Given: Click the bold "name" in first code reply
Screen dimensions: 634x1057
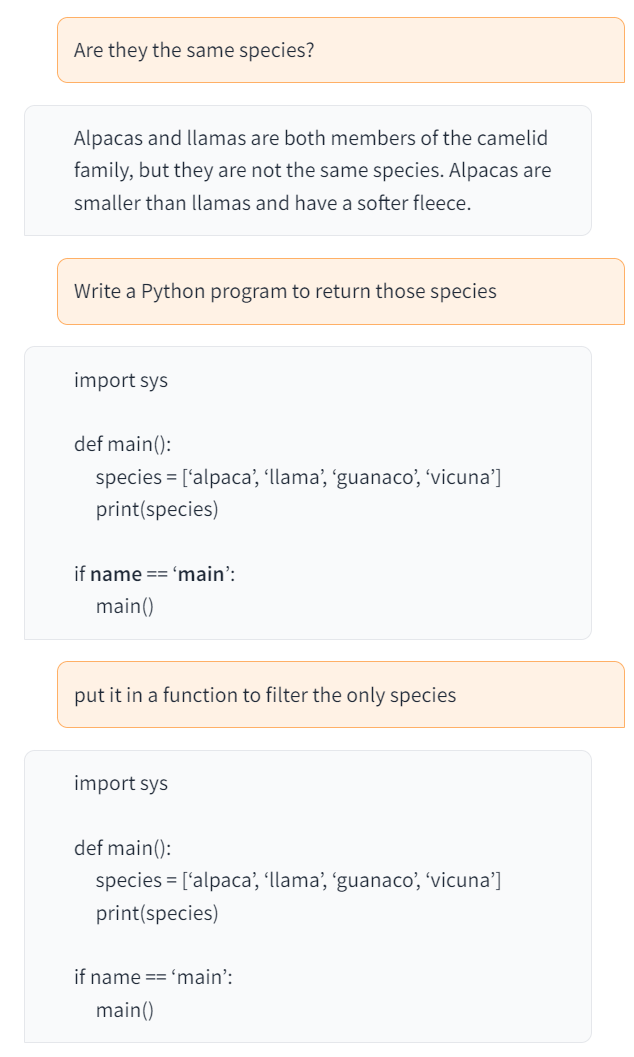Looking at the screenshot, I should (x=116, y=574).
